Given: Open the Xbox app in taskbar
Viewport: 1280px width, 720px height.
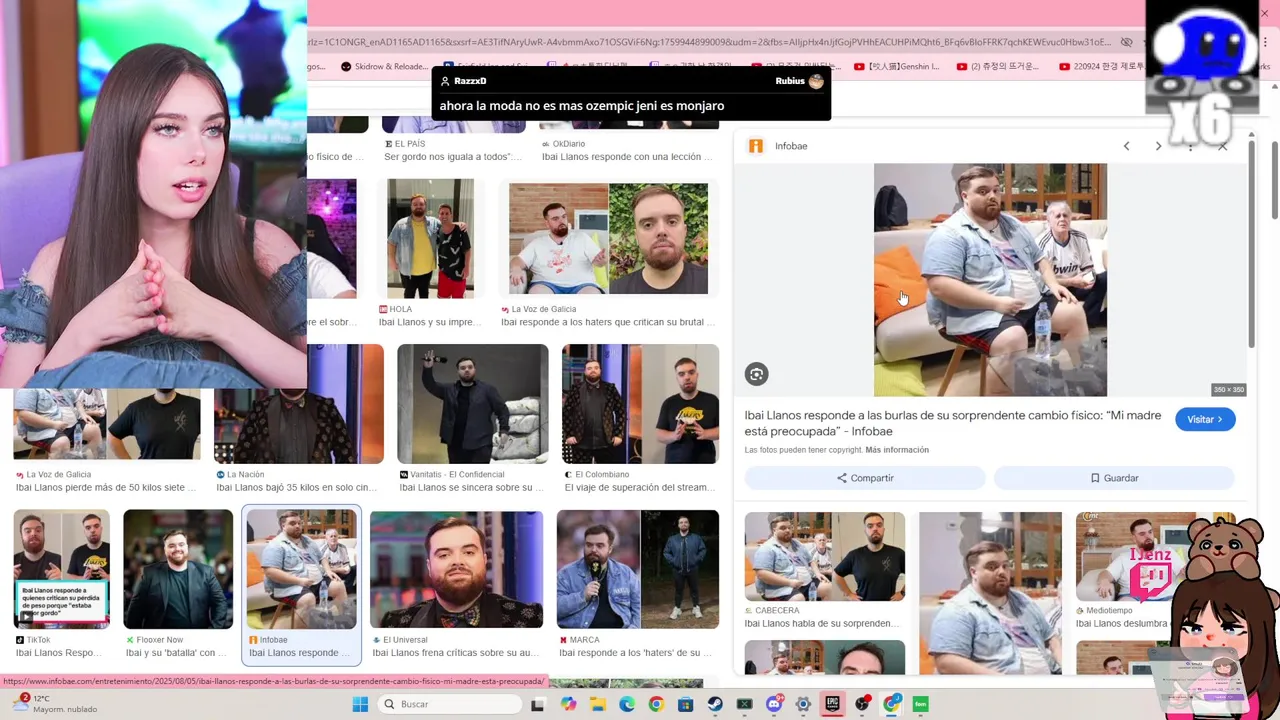Looking at the screenshot, I should tap(744, 704).
